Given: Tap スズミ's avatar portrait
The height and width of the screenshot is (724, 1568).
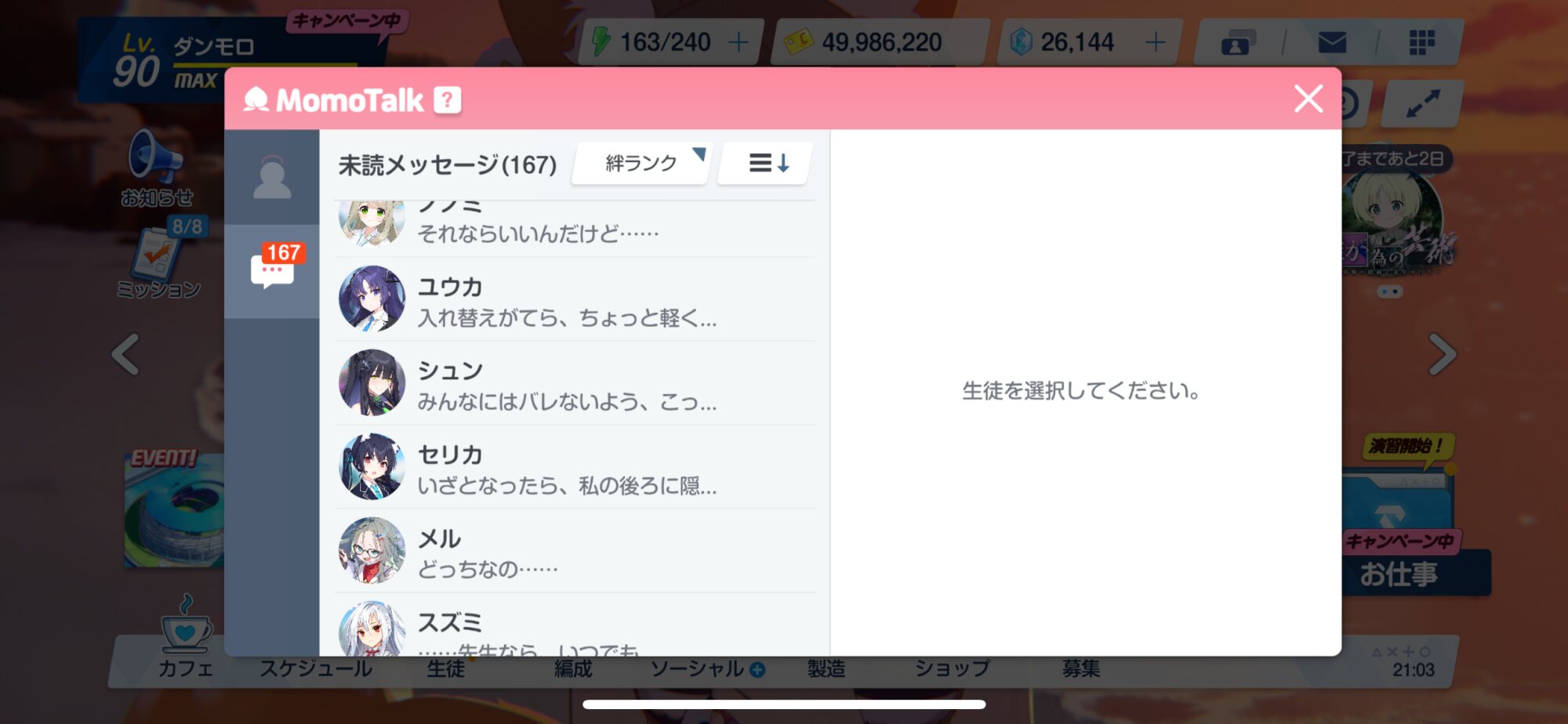Looking at the screenshot, I should click(x=372, y=628).
